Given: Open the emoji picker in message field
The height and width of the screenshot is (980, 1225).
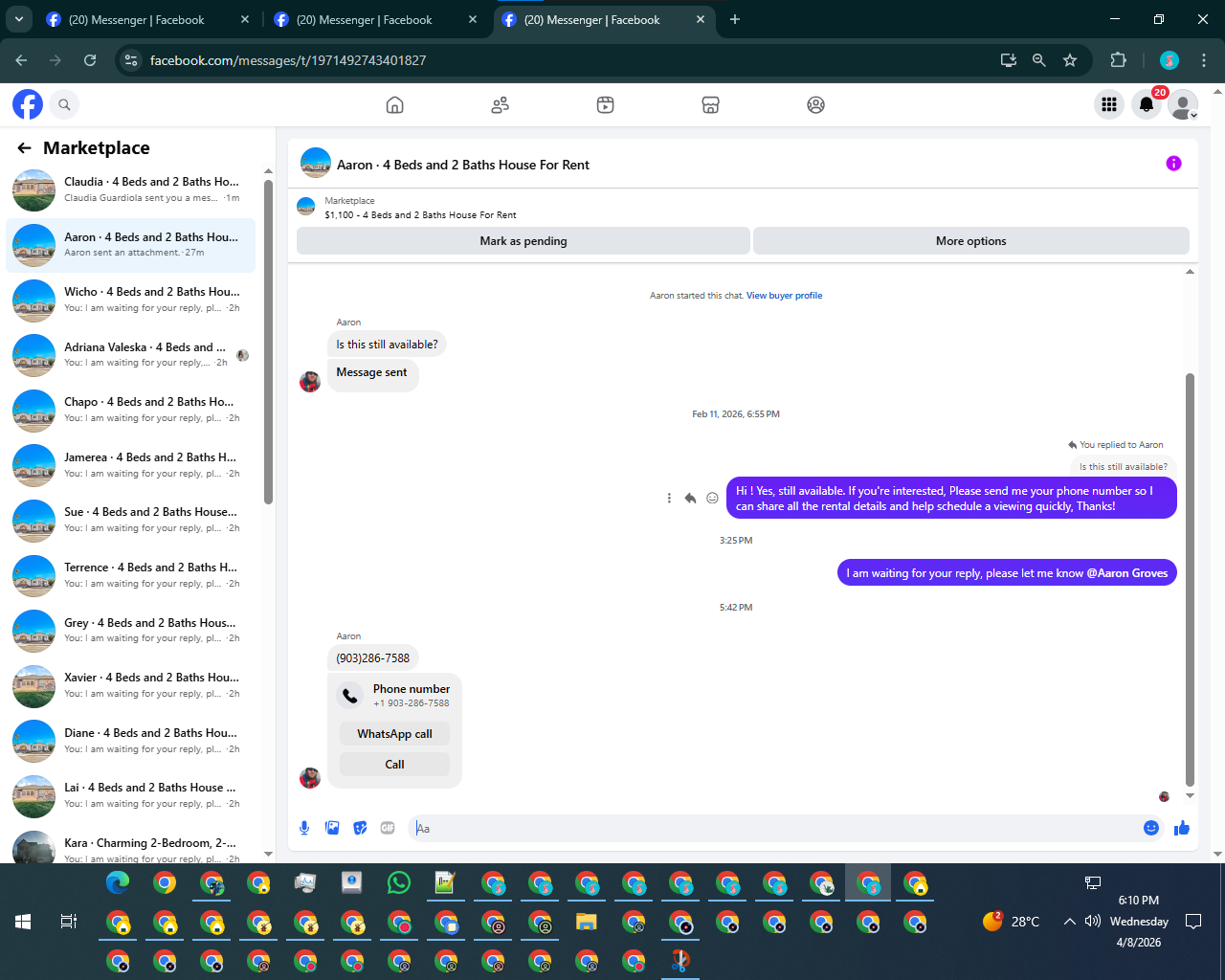Looking at the screenshot, I should [x=1151, y=828].
